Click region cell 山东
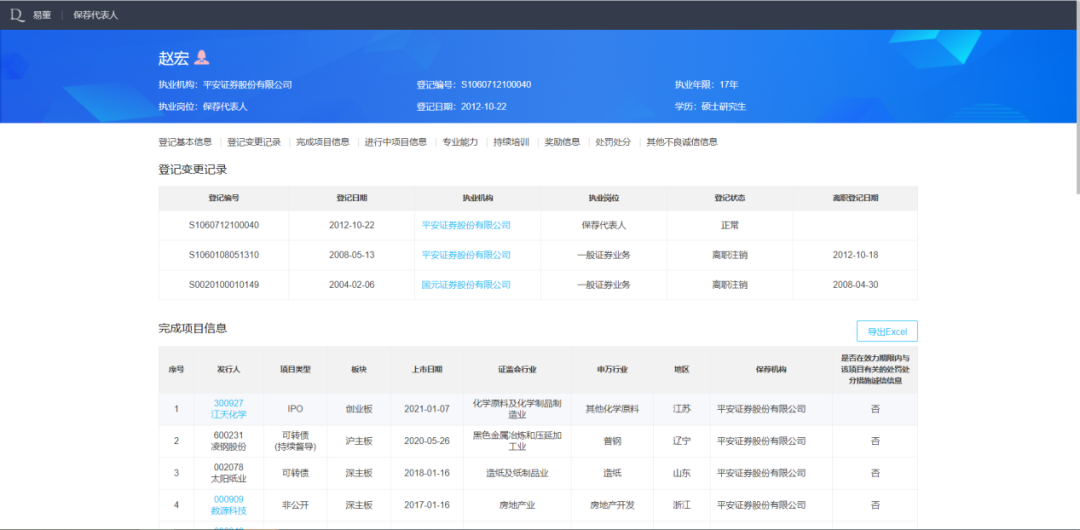The image size is (1080, 530). (x=681, y=473)
